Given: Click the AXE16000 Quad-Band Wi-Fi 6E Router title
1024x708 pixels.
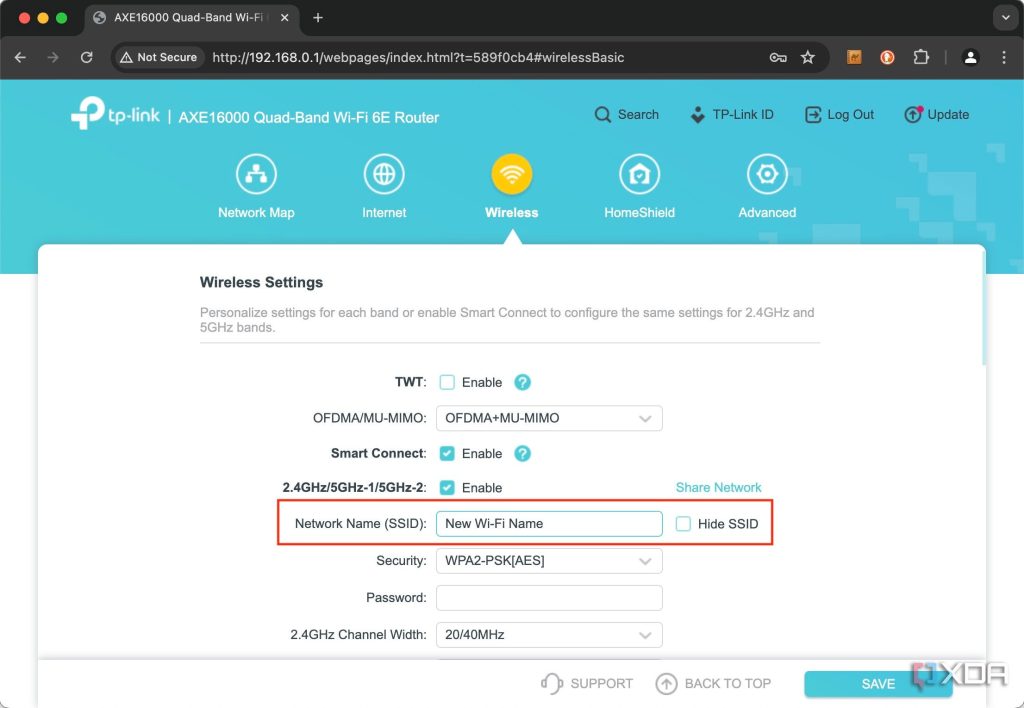Looking at the screenshot, I should tap(309, 118).
